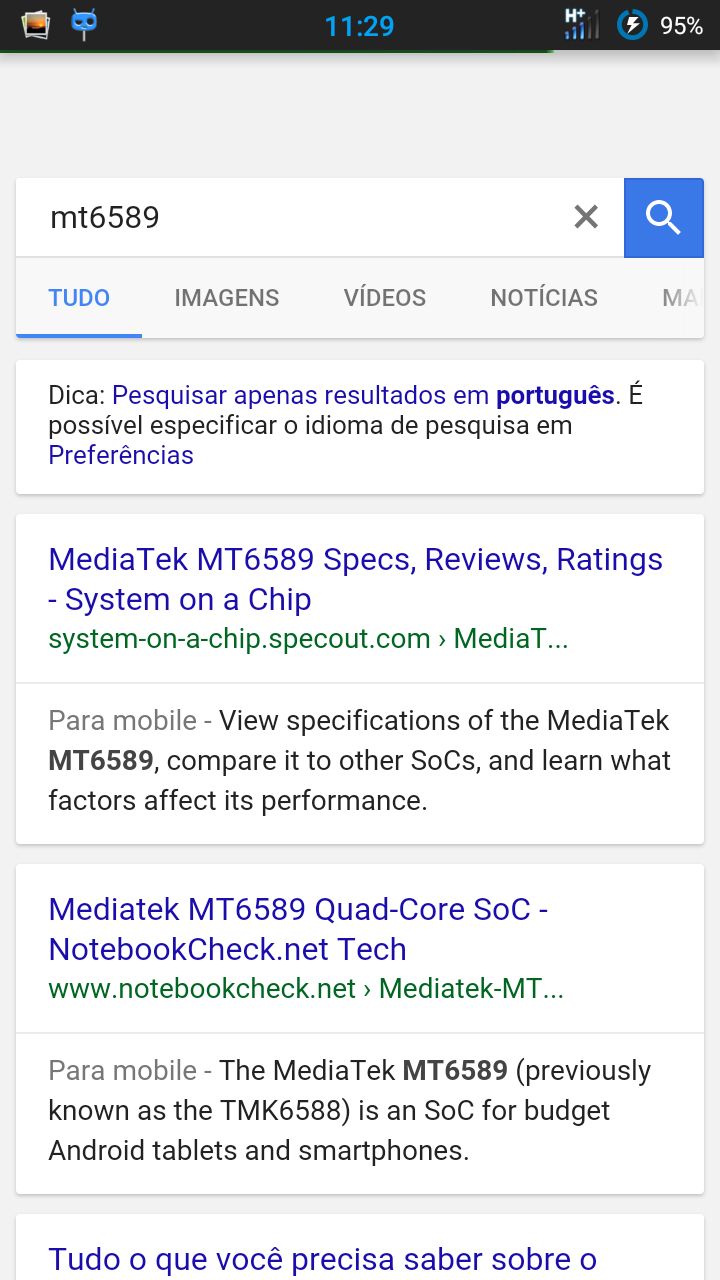Tap the CyanogenMod mascot notification icon

pyautogui.click(x=84, y=24)
